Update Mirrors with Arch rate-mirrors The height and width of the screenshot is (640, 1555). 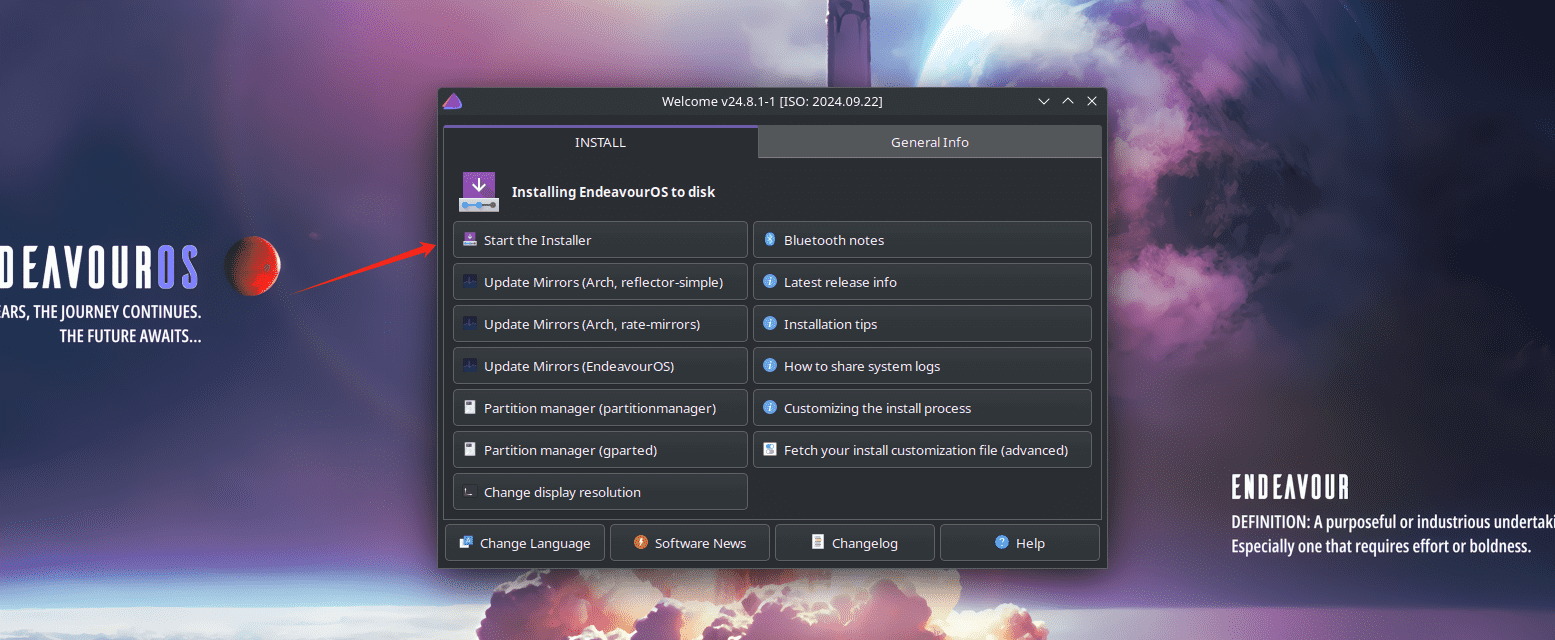point(600,324)
